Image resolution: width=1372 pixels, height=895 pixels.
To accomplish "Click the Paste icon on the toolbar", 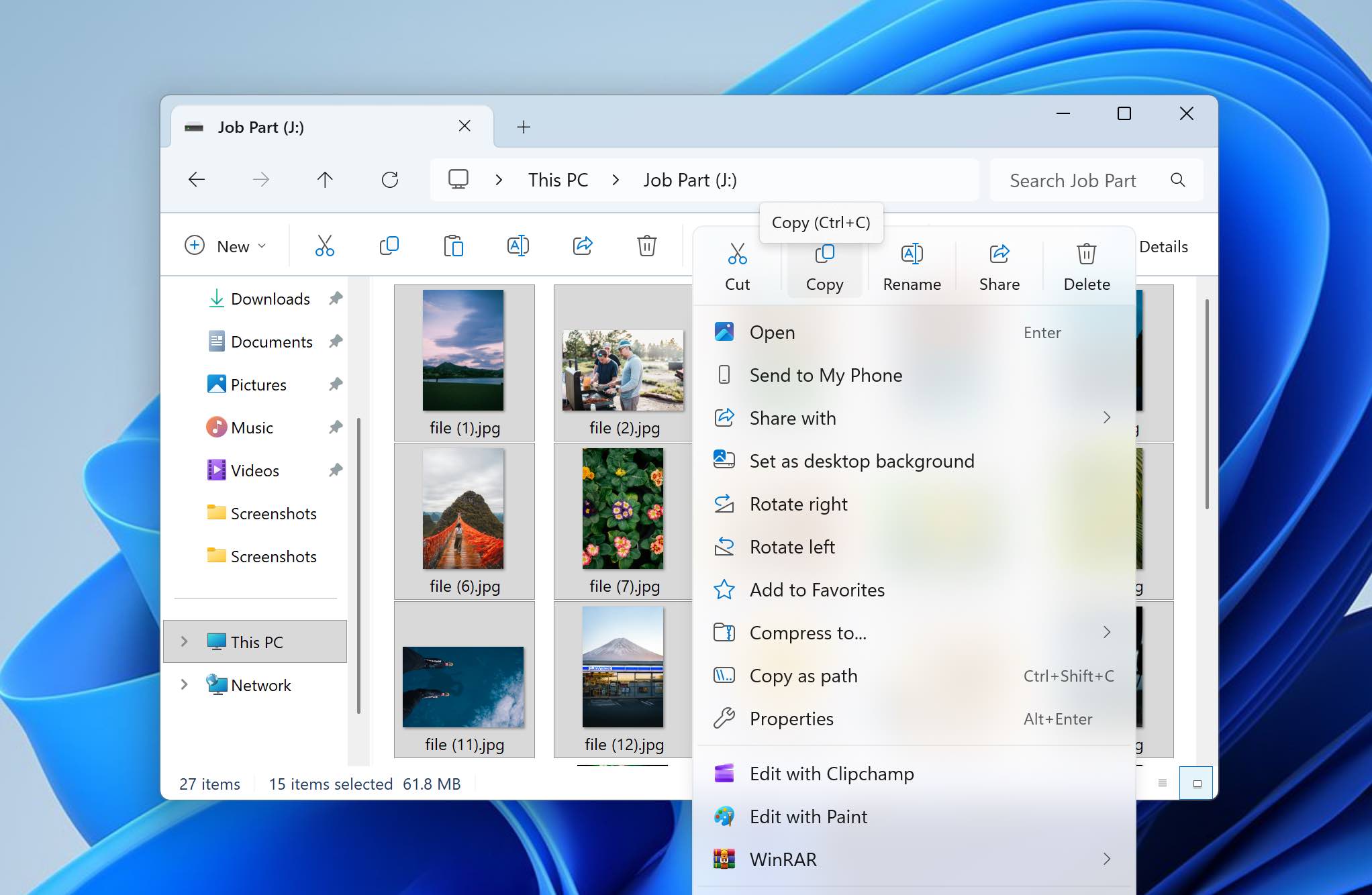I will pyautogui.click(x=454, y=246).
